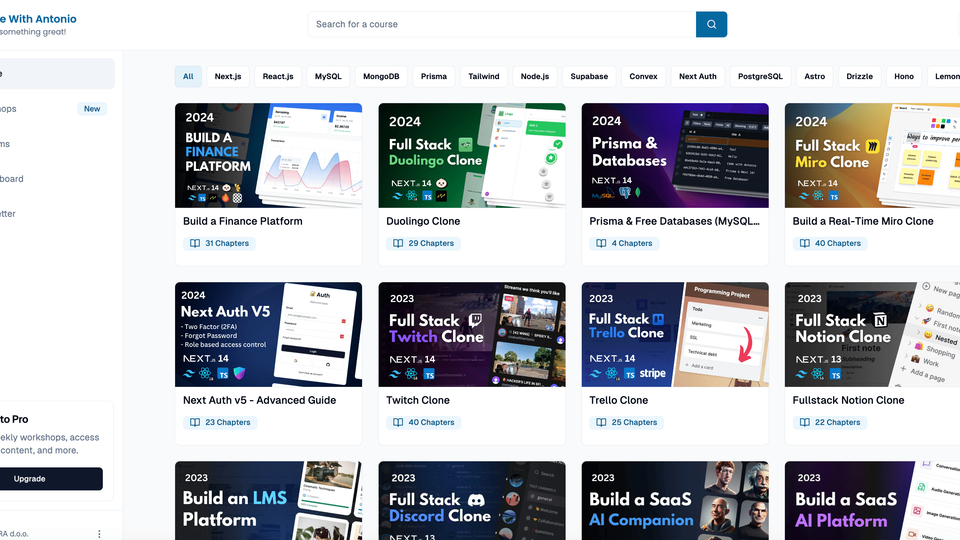Screen dimensions: 960x540
Task: Click the Build a Real-Time Miro Clone title
Action: pos(863,221)
